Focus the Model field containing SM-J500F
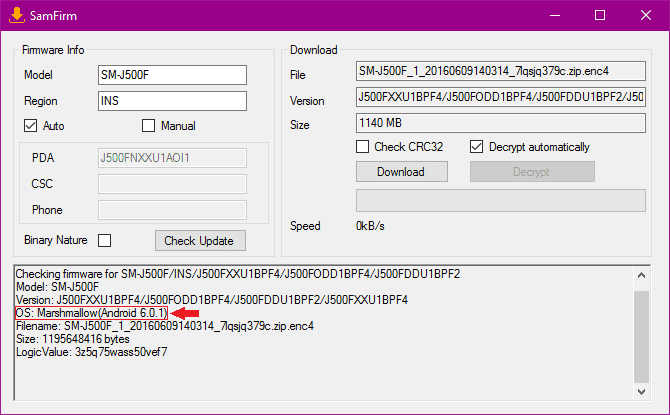 pyautogui.click(x=172, y=75)
